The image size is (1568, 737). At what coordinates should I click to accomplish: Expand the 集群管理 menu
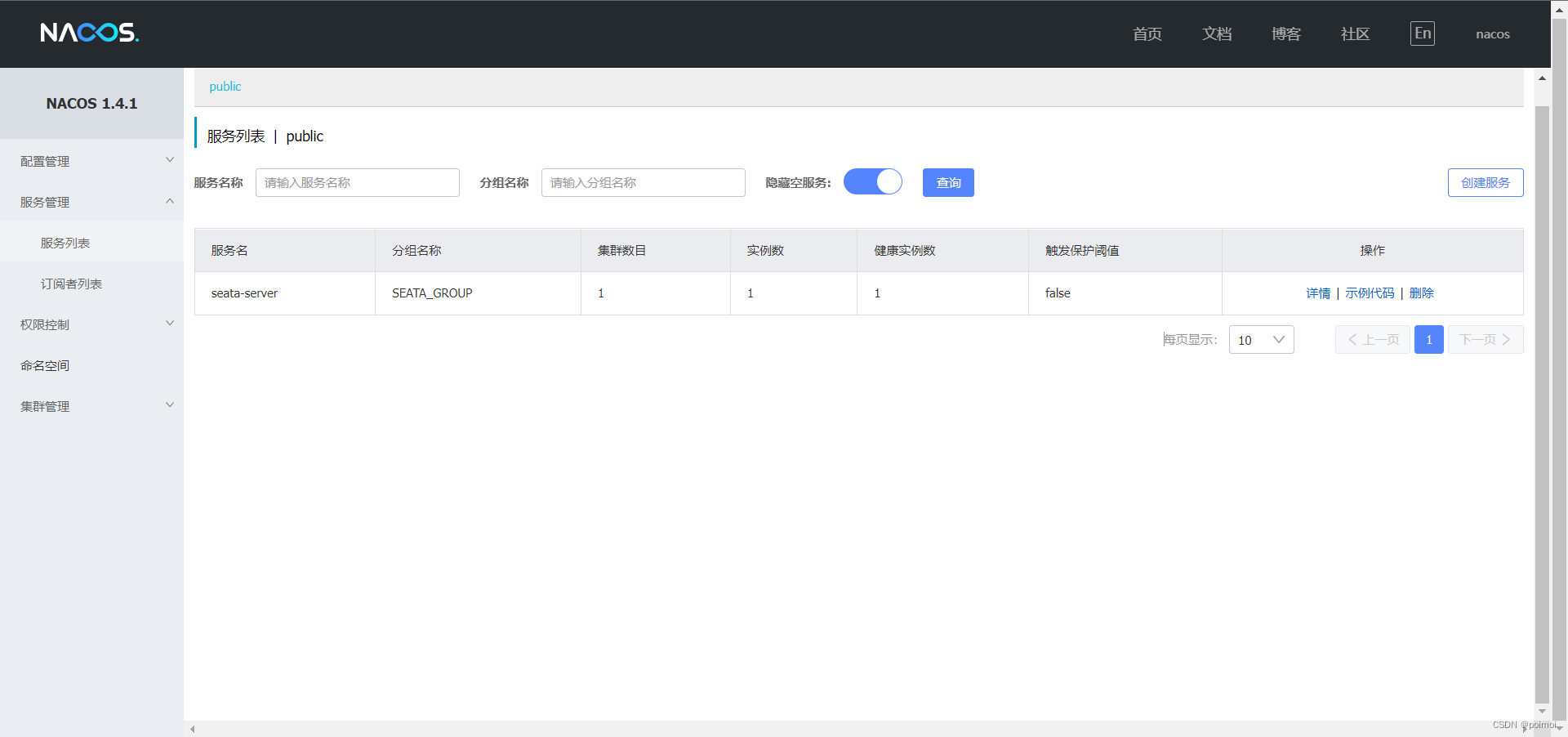point(91,406)
